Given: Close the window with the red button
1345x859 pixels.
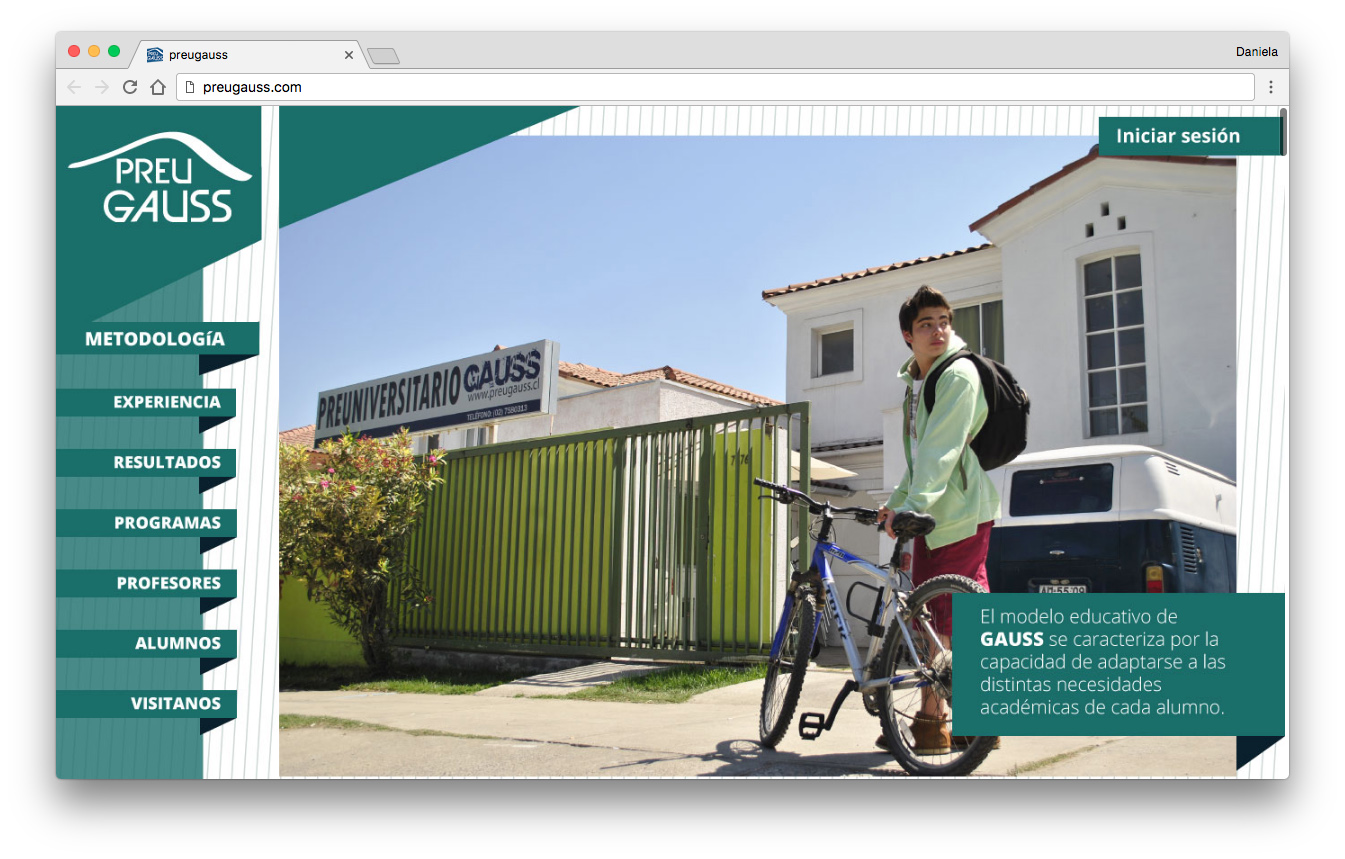Looking at the screenshot, I should pos(74,51).
